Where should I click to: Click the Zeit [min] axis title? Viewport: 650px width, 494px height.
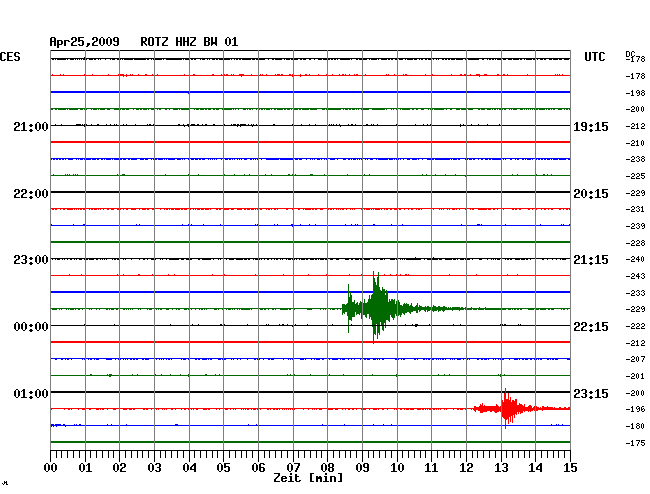(x=308, y=478)
